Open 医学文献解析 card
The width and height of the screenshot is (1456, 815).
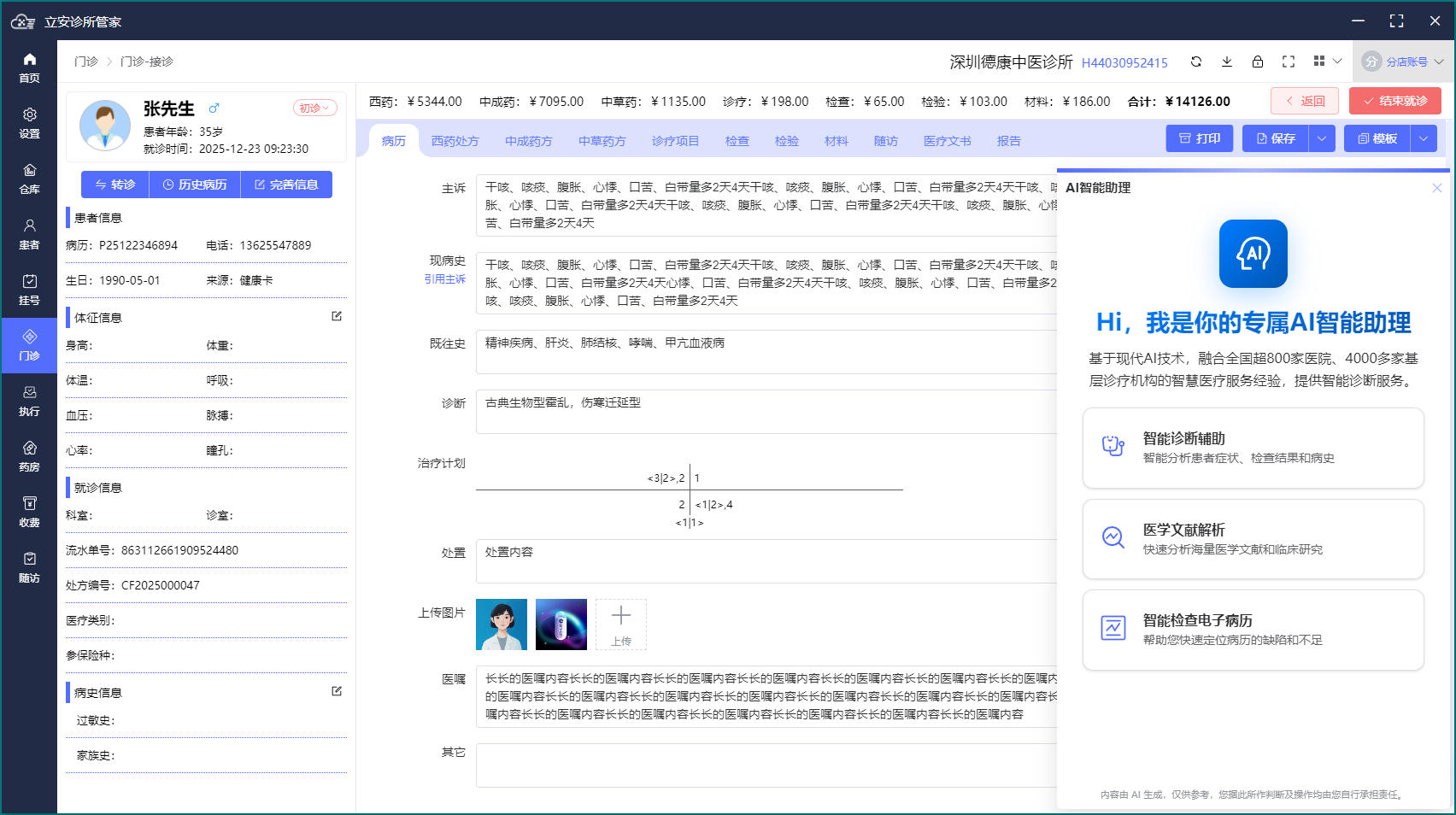(1253, 539)
